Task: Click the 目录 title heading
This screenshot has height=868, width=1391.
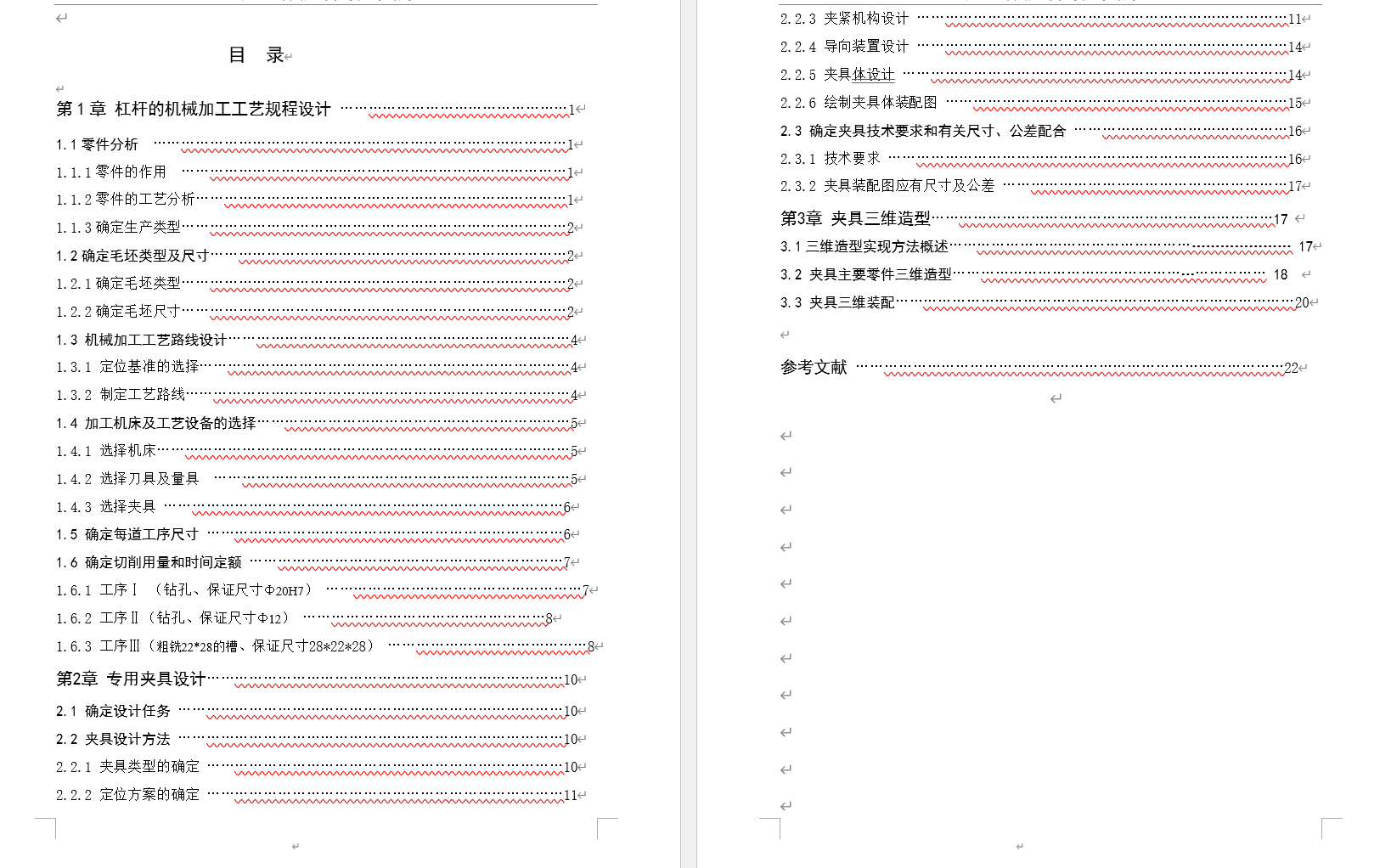Action: (x=256, y=55)
